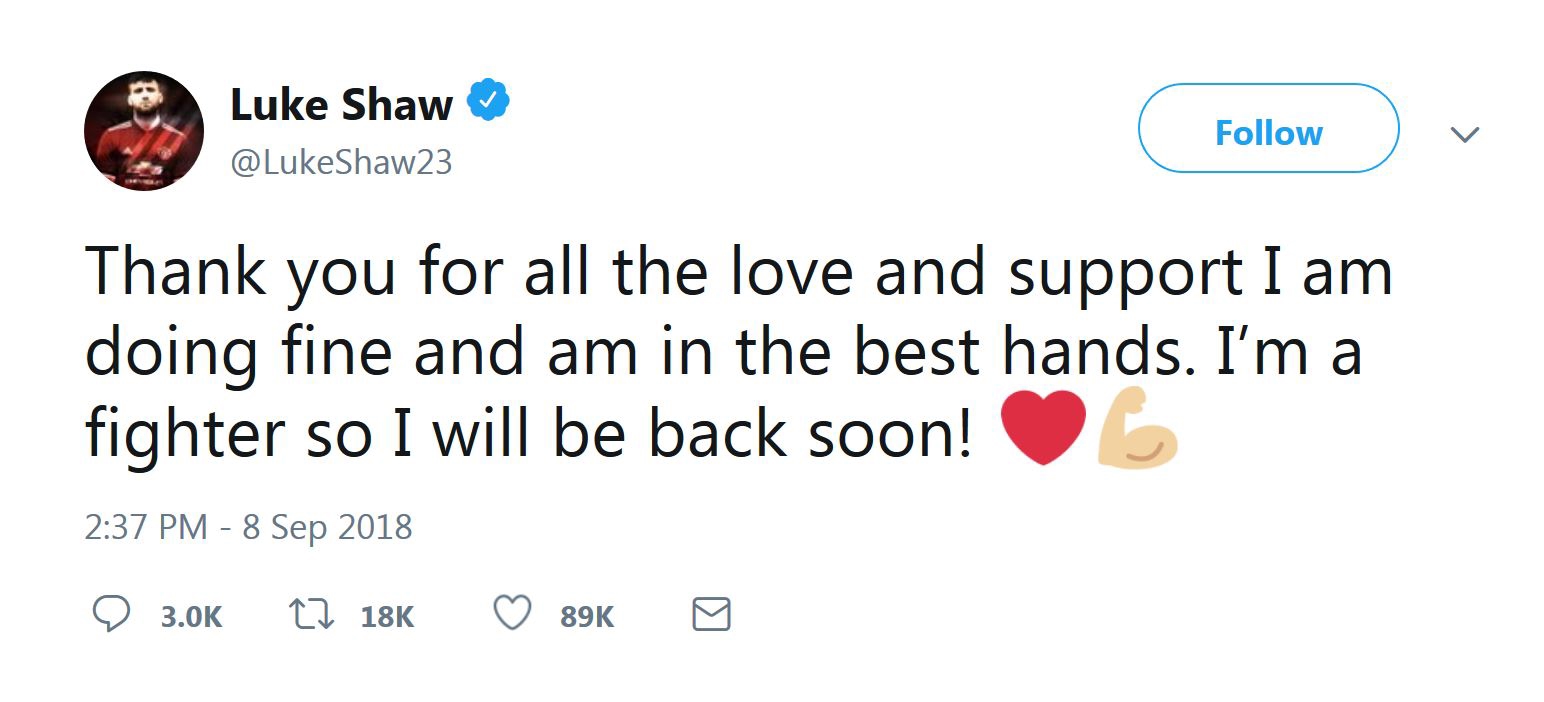View the 18K retweets count
This screenshot has width=1544, height=702.
pos(387,616)
